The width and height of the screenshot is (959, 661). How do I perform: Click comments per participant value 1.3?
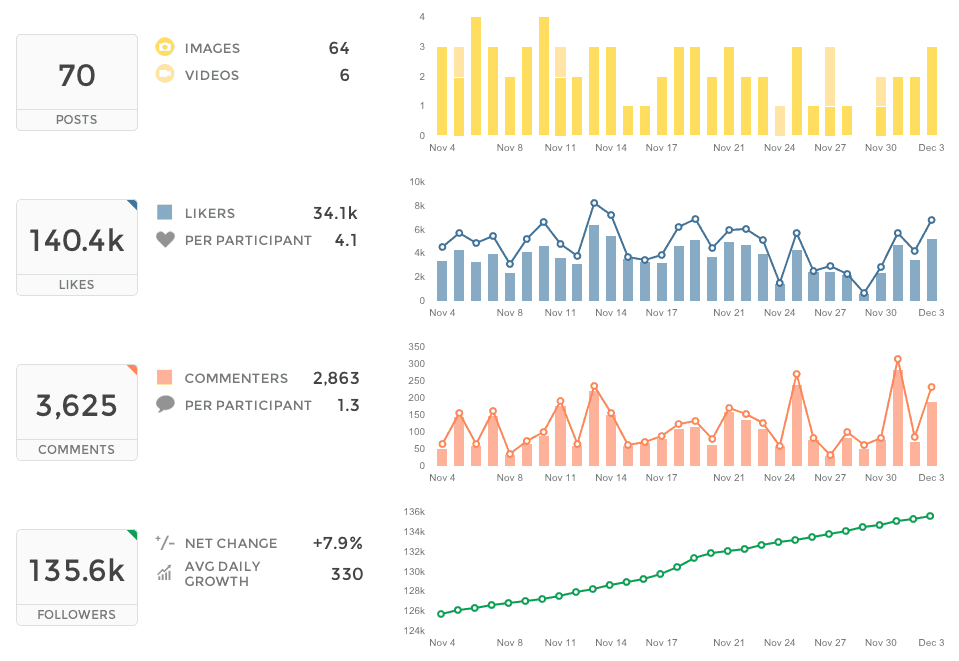pyautogui.click(x=348, y=405)
